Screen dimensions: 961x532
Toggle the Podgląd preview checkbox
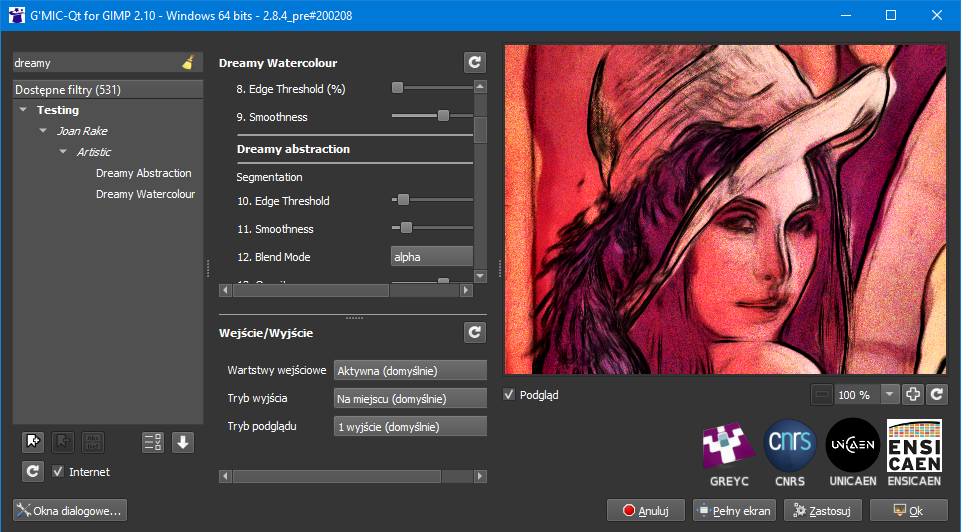pos(509,395)
